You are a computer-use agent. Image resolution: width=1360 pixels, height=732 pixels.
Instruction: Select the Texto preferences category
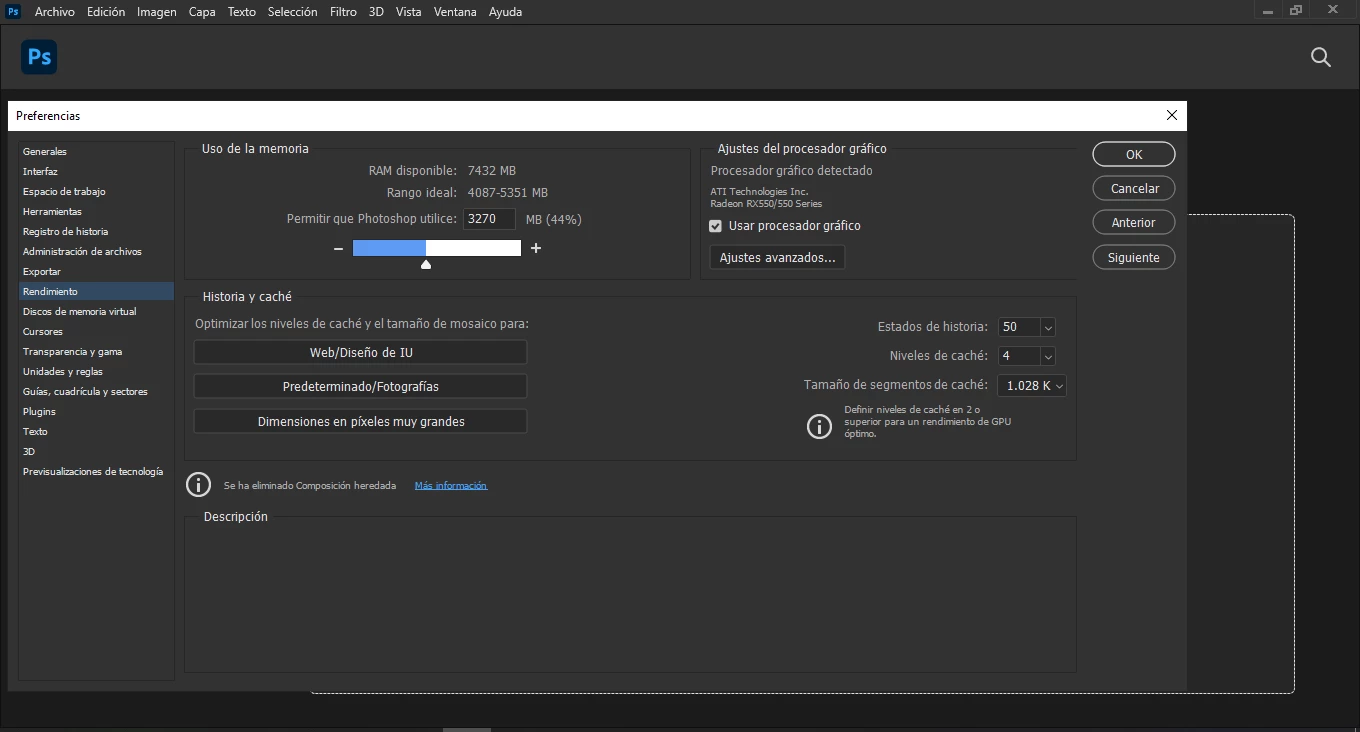coord(96,432)
